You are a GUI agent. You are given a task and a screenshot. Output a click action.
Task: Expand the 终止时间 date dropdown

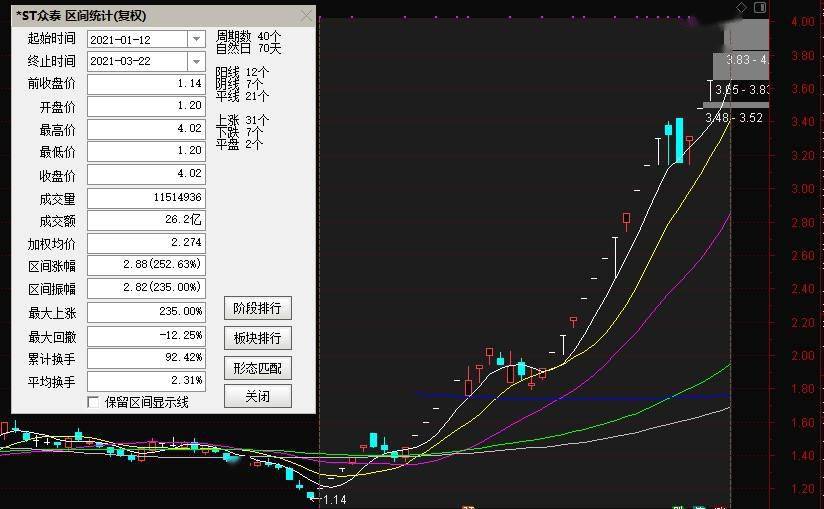pos(196,61)
